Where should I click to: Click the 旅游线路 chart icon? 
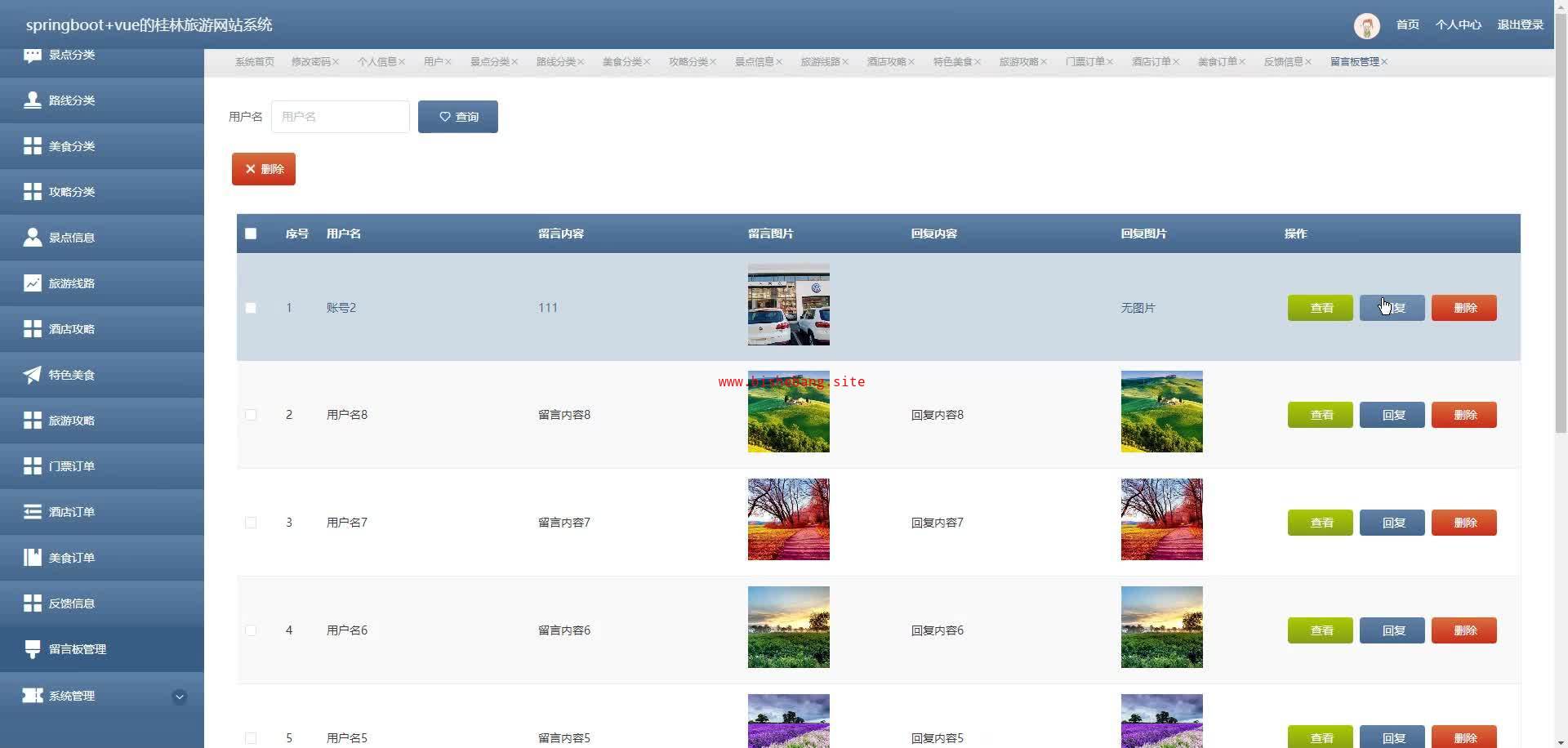click(33, 283)
